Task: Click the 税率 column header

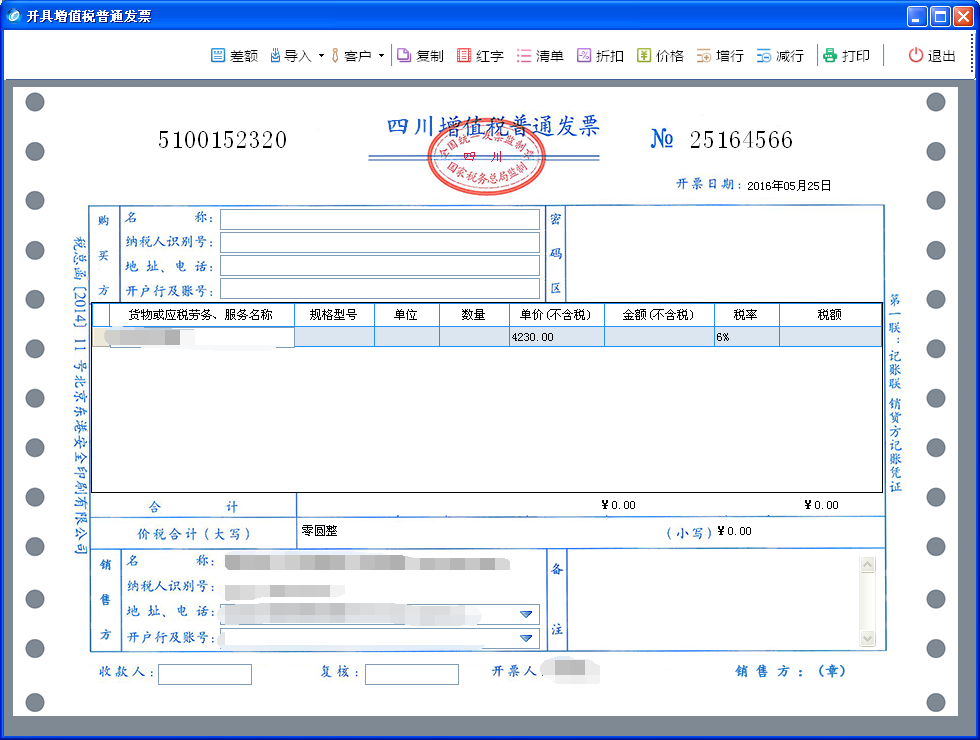Action: tap(747, 315)
